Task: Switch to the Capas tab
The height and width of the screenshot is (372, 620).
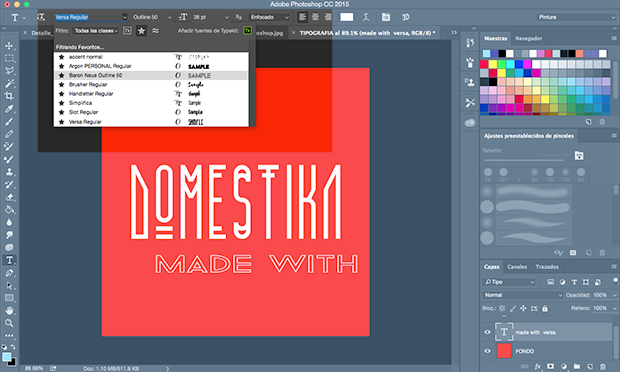Action: click(x=491, y=267)
